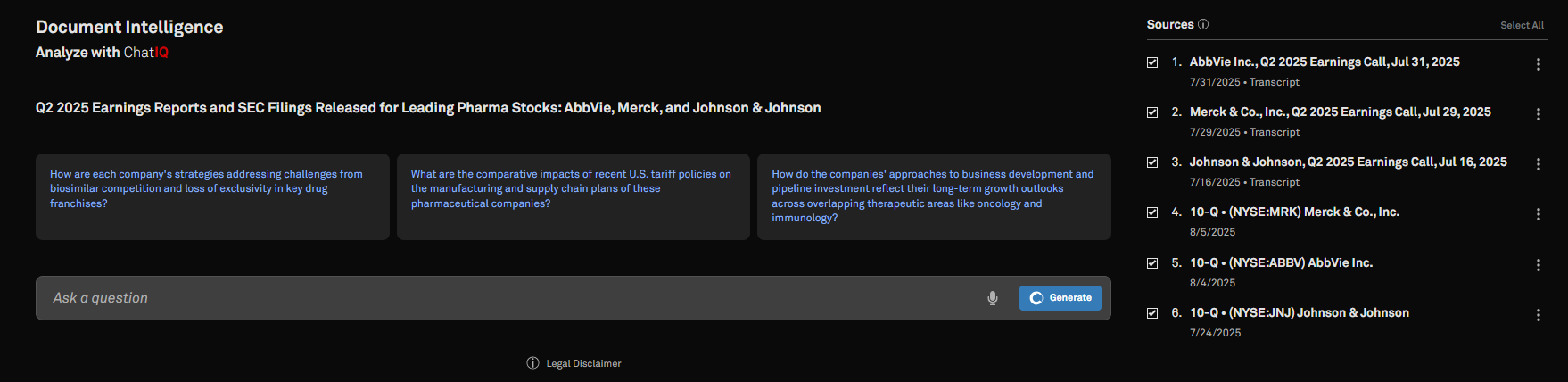Uncheck the AbbVie Q2 2025 Earnings Call source
Image resolution: width=1568 pixels, height=382 pixels.
pos(1152,62)
